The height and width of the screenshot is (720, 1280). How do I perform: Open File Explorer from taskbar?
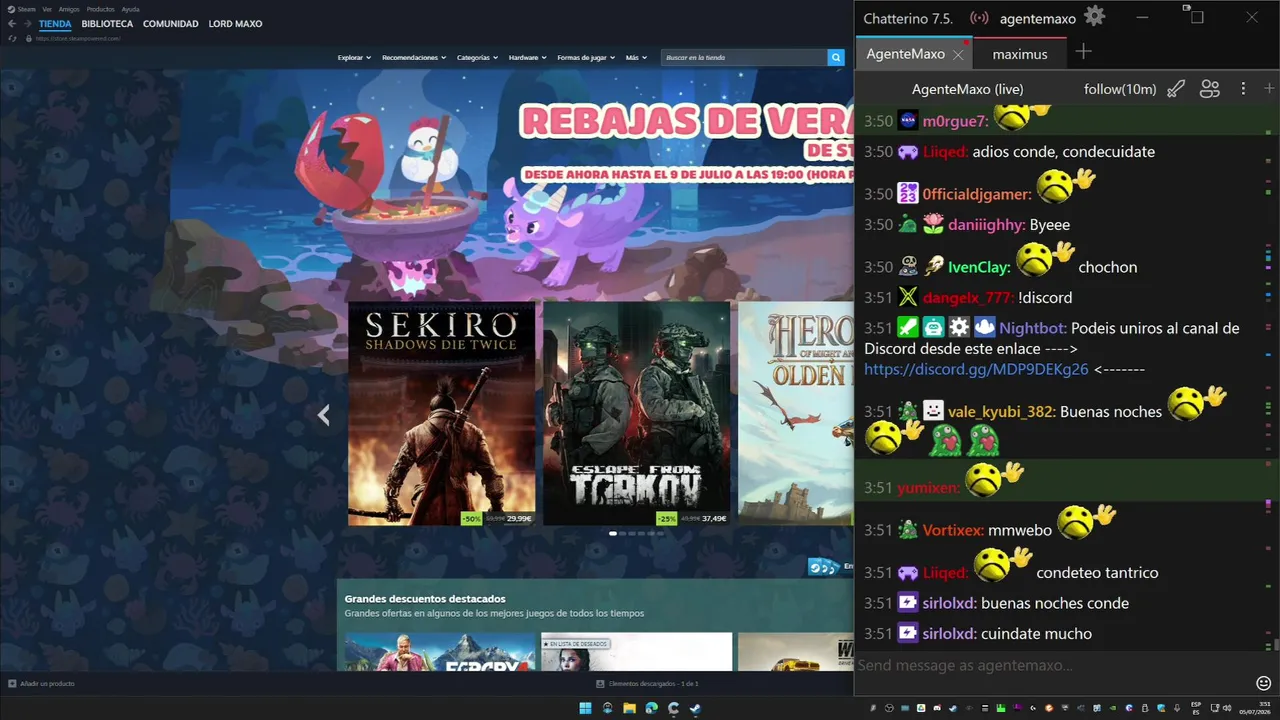click(629, 708)
